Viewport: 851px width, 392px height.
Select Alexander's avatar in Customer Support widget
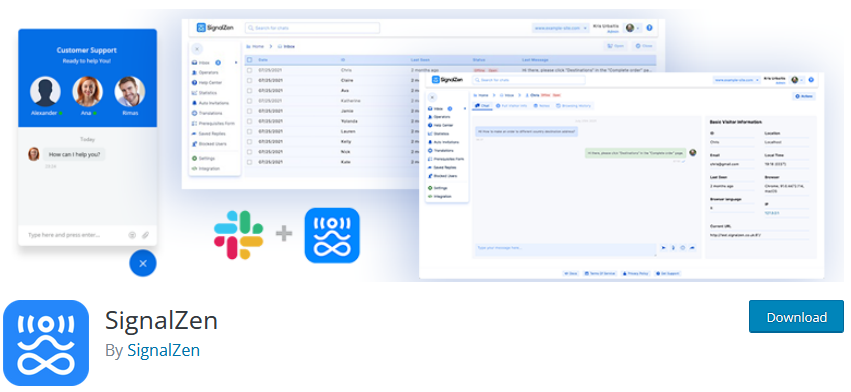[45, 91]
